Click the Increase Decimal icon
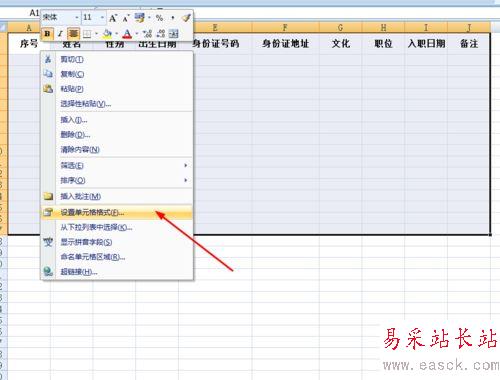The height and width of the screenshot is (380, 500). 147,34
